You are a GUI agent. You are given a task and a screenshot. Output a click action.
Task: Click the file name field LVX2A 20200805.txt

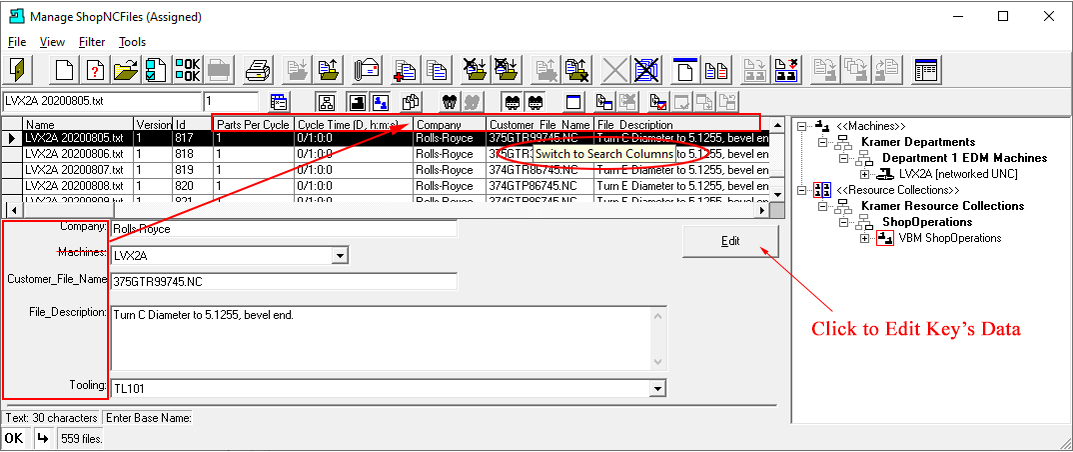coord(103,102)
